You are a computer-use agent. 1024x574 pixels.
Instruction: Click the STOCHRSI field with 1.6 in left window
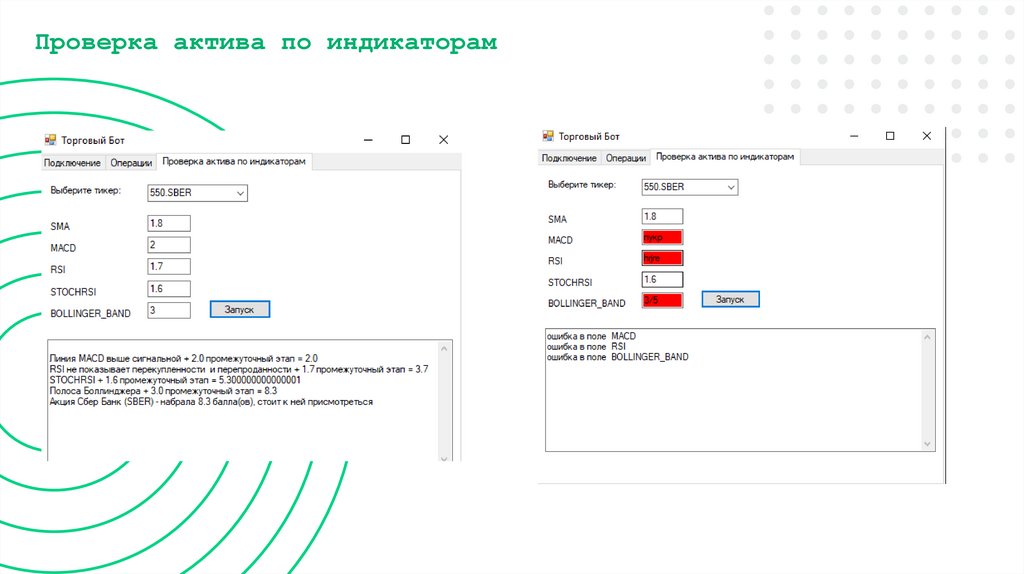(168, 289)
